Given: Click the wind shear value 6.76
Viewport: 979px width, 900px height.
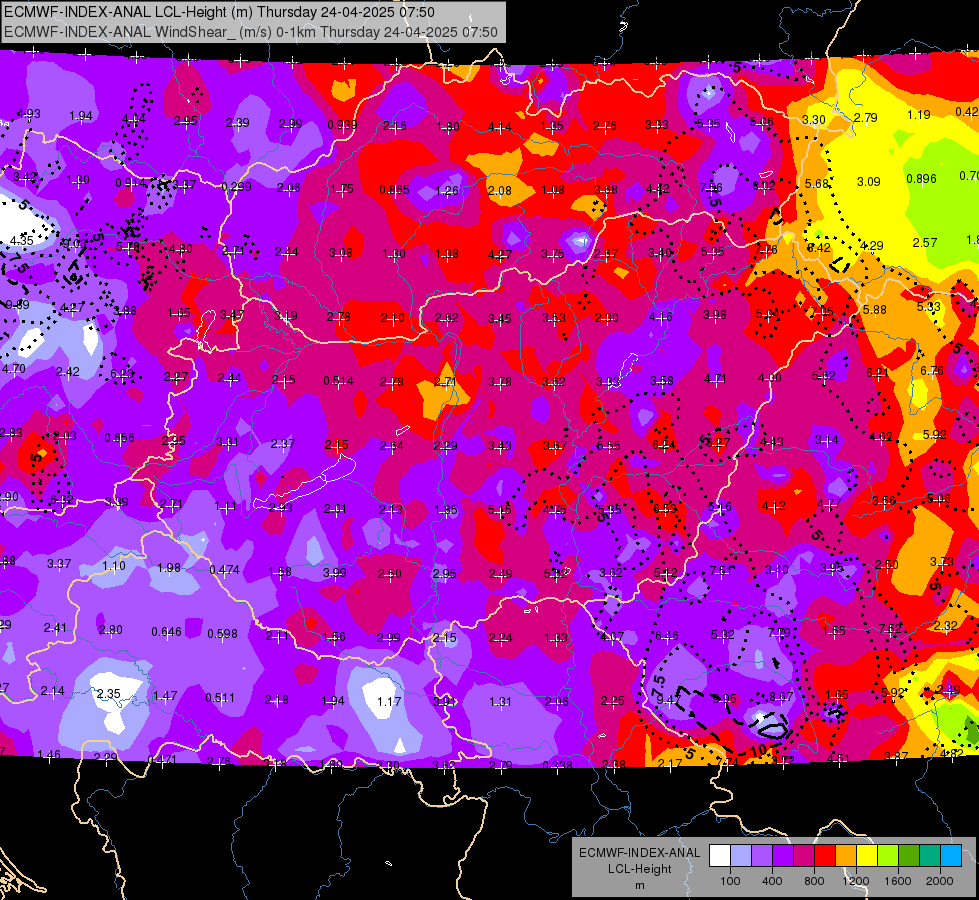Looking at the screenshot, I should pos(932,370).
